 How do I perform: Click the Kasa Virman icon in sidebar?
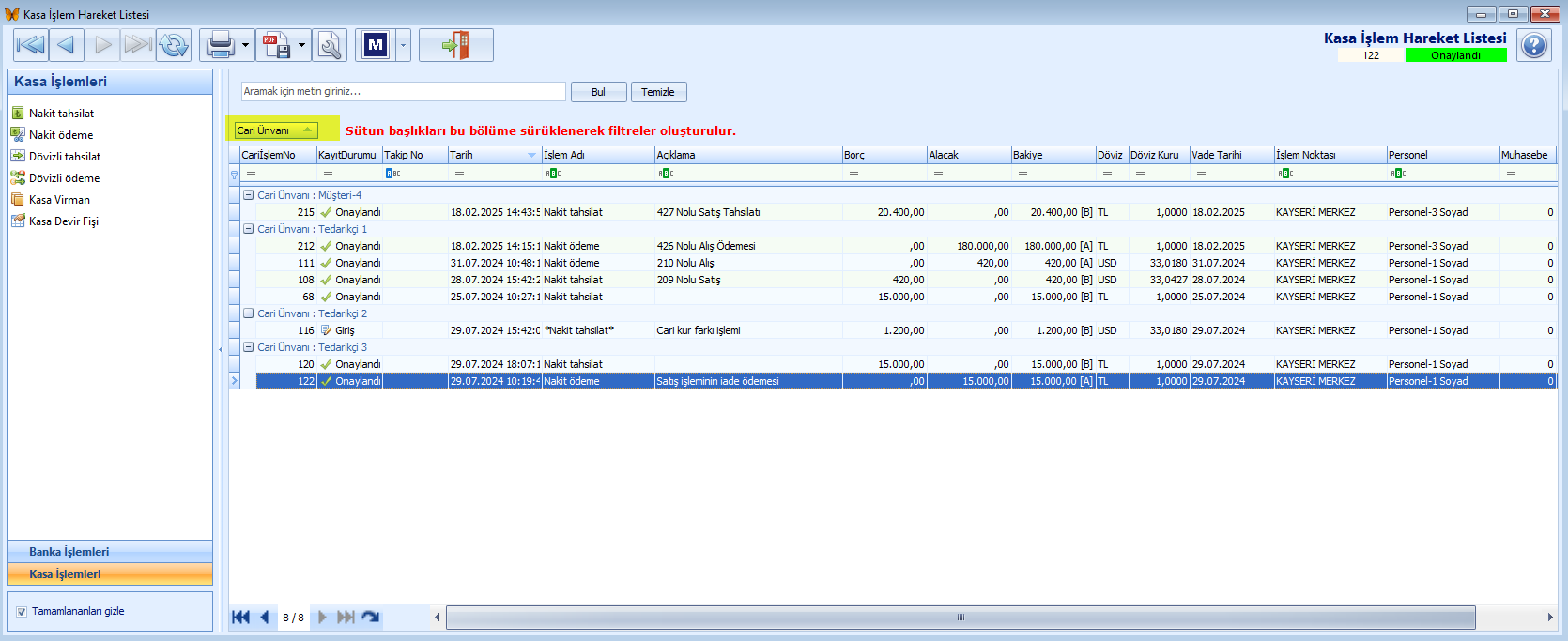[x=18, y=199]
